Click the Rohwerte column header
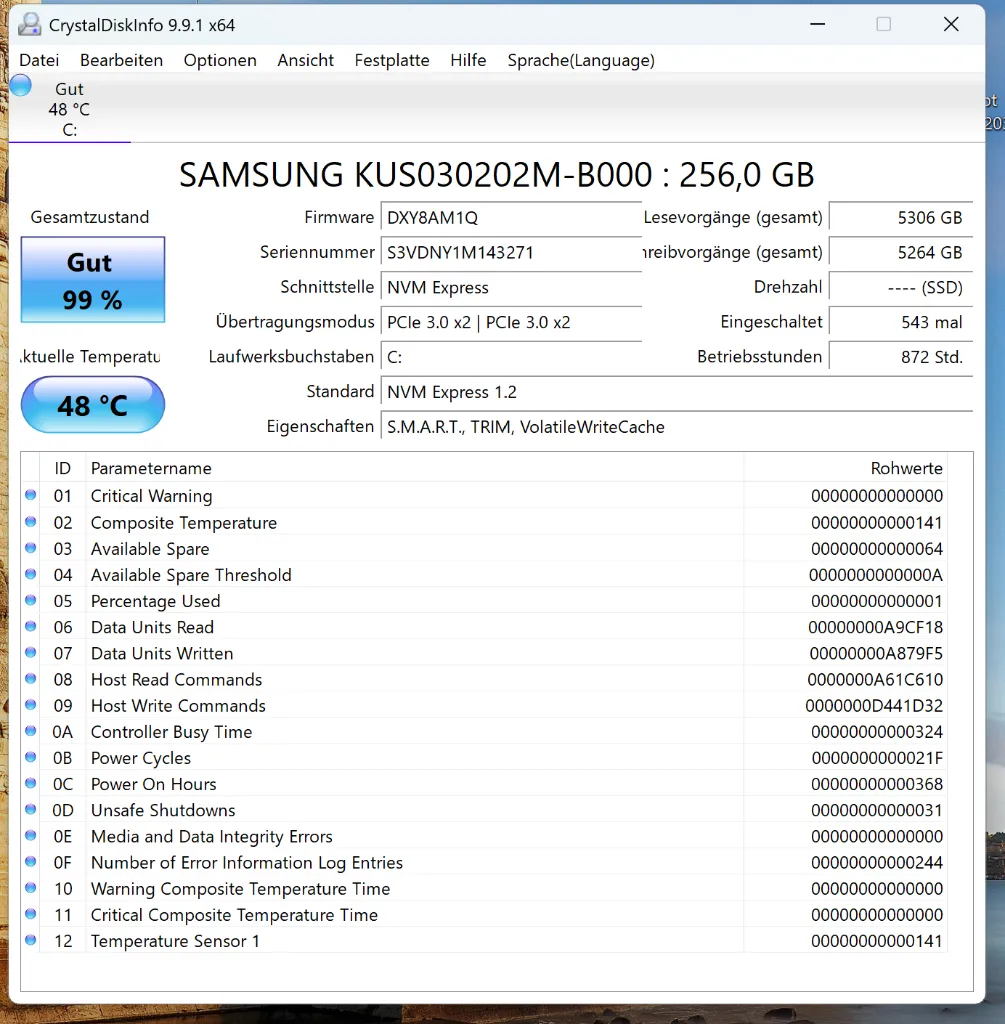The width and height of the screenshot is (1005, 1024). (846, 468)
